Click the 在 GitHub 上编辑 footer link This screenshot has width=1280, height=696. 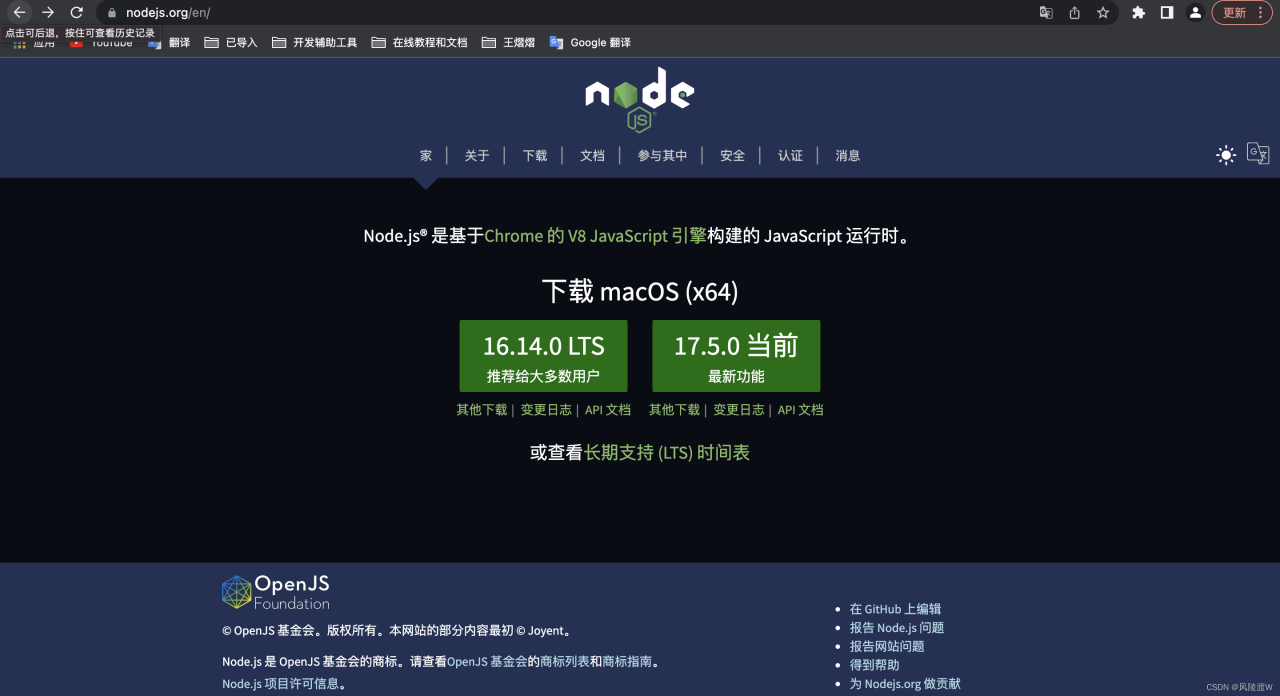895,609
